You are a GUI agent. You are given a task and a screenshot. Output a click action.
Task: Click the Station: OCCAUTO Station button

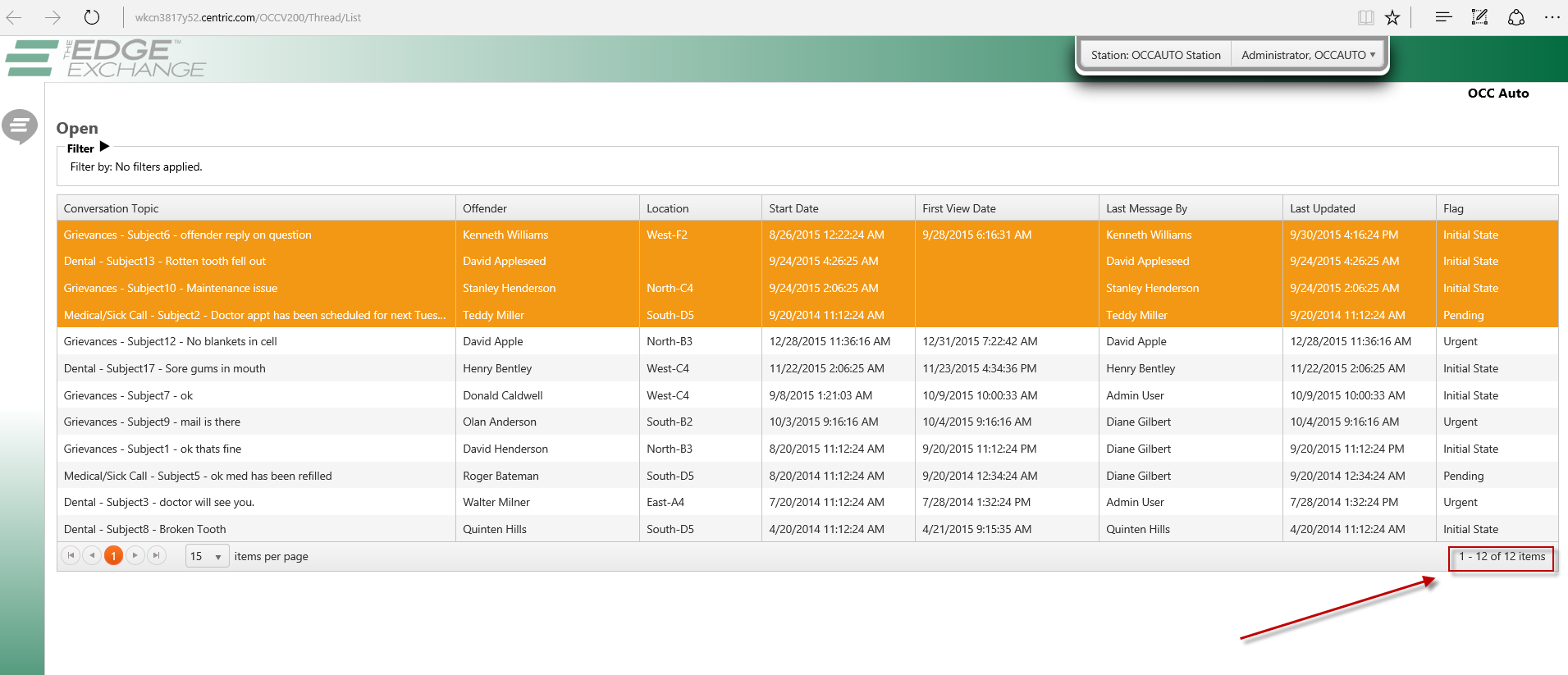tap(1155, 55)
